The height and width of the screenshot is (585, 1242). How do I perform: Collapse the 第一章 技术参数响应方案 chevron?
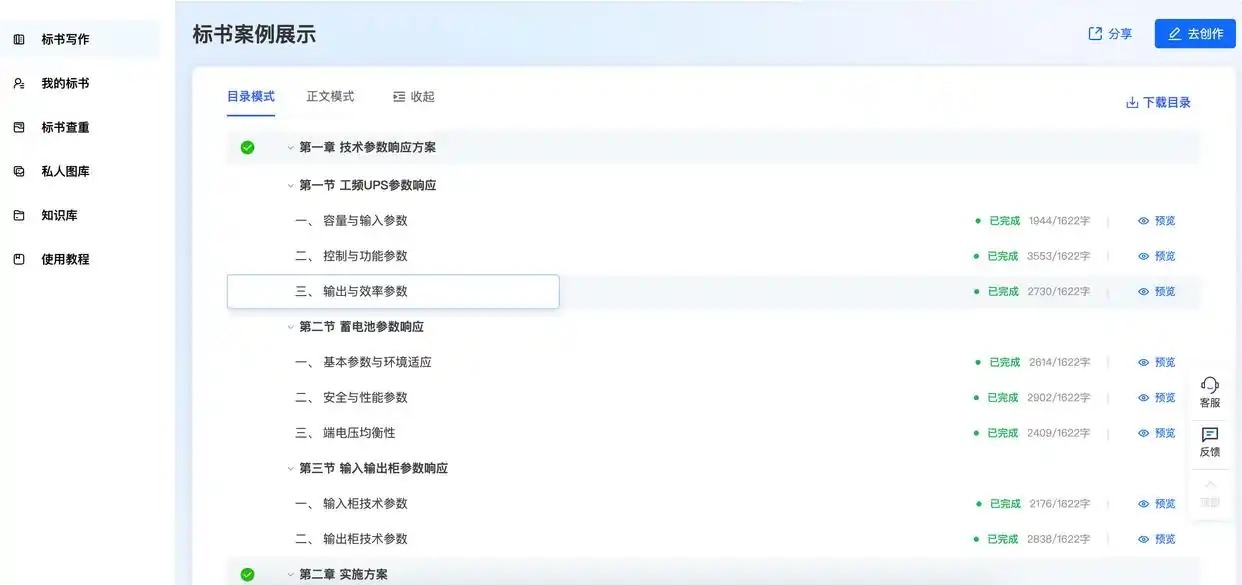[291, 148]
